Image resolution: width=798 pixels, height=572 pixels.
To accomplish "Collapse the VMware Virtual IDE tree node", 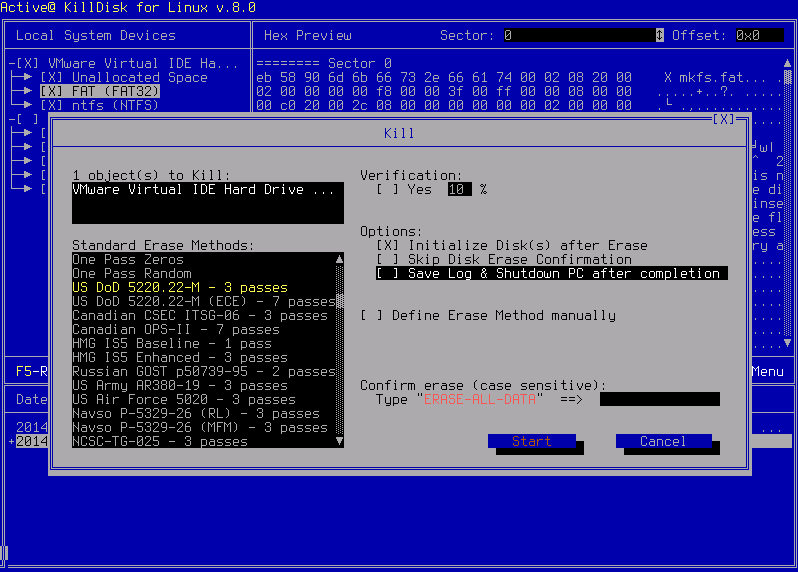I will pos(12,64).
